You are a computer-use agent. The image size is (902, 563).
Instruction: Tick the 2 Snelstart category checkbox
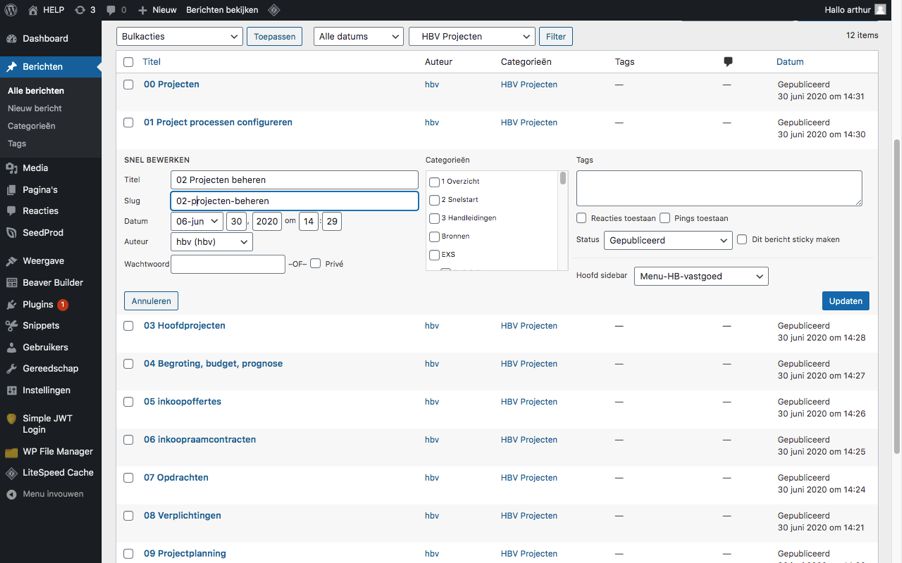pos(434,200)
